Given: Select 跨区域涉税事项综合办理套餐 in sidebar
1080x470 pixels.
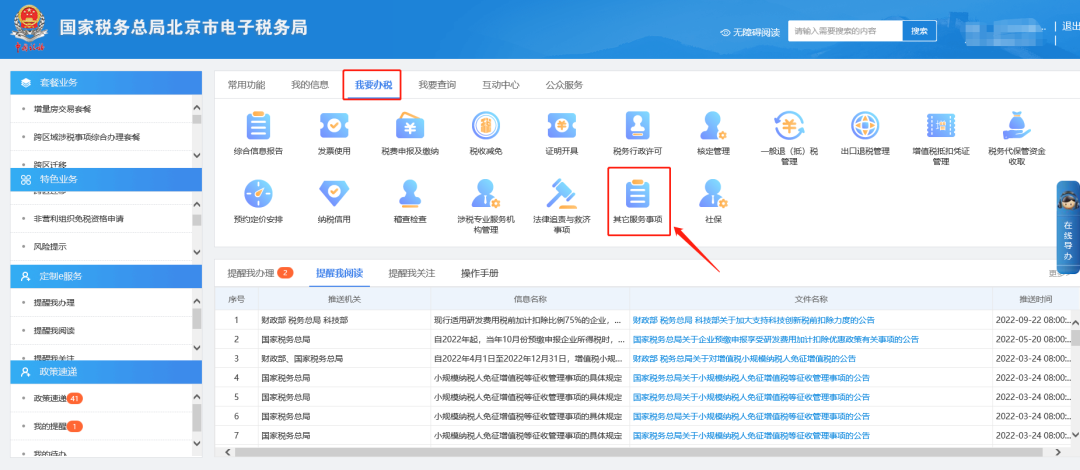Looking at the screenshot, I should coord(86,137).
